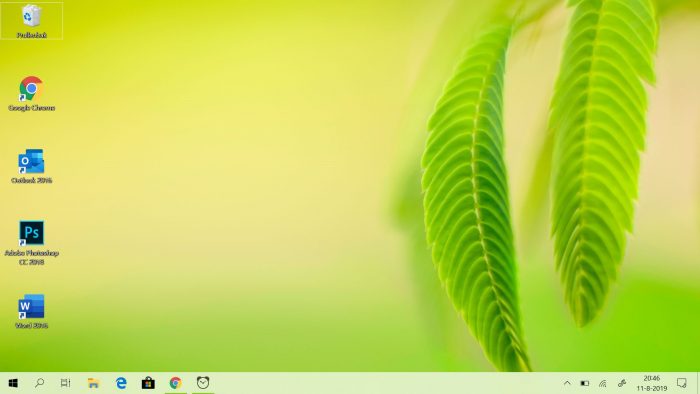700x394 pixels.
Task: Select the Outlook 2016 desktop shortcut
Action: (x=31, y=166)
